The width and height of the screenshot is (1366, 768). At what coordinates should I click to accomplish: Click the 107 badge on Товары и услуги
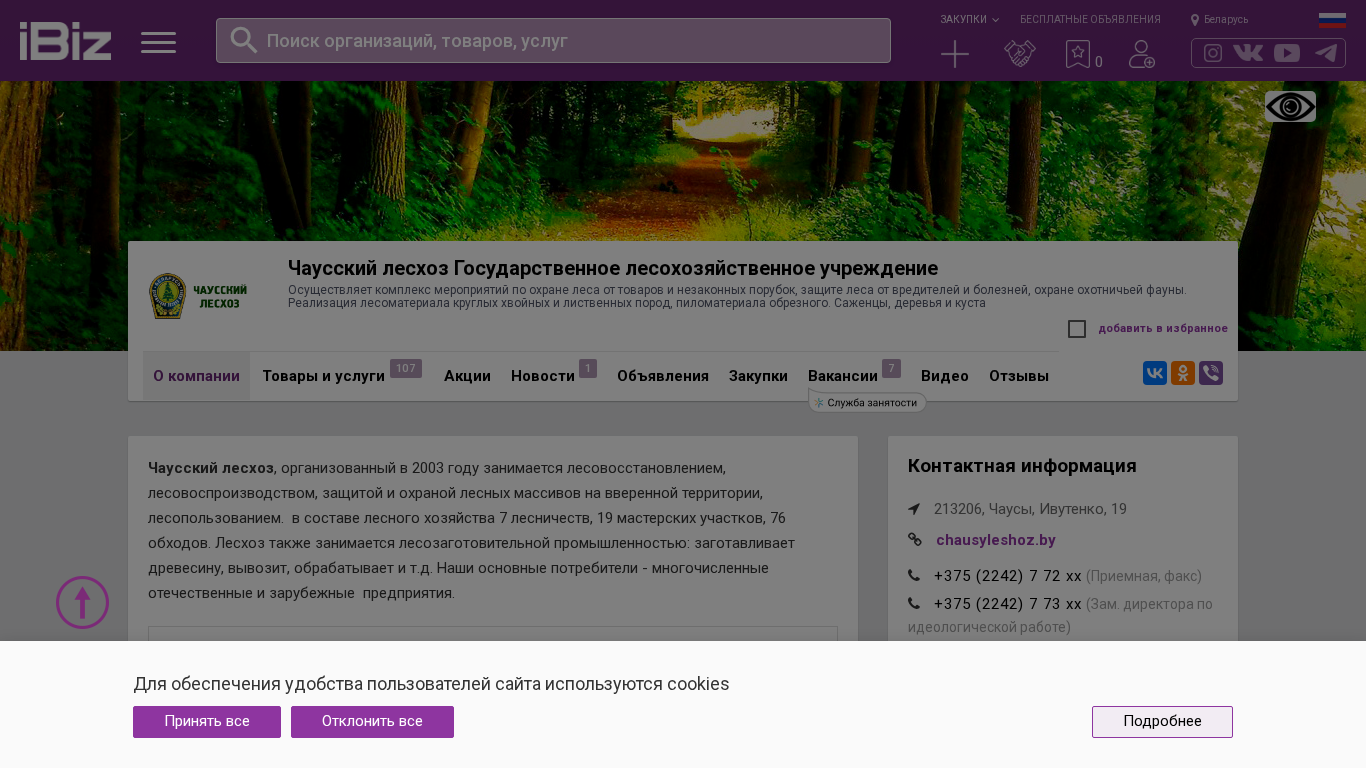click(x=406, y=369)
